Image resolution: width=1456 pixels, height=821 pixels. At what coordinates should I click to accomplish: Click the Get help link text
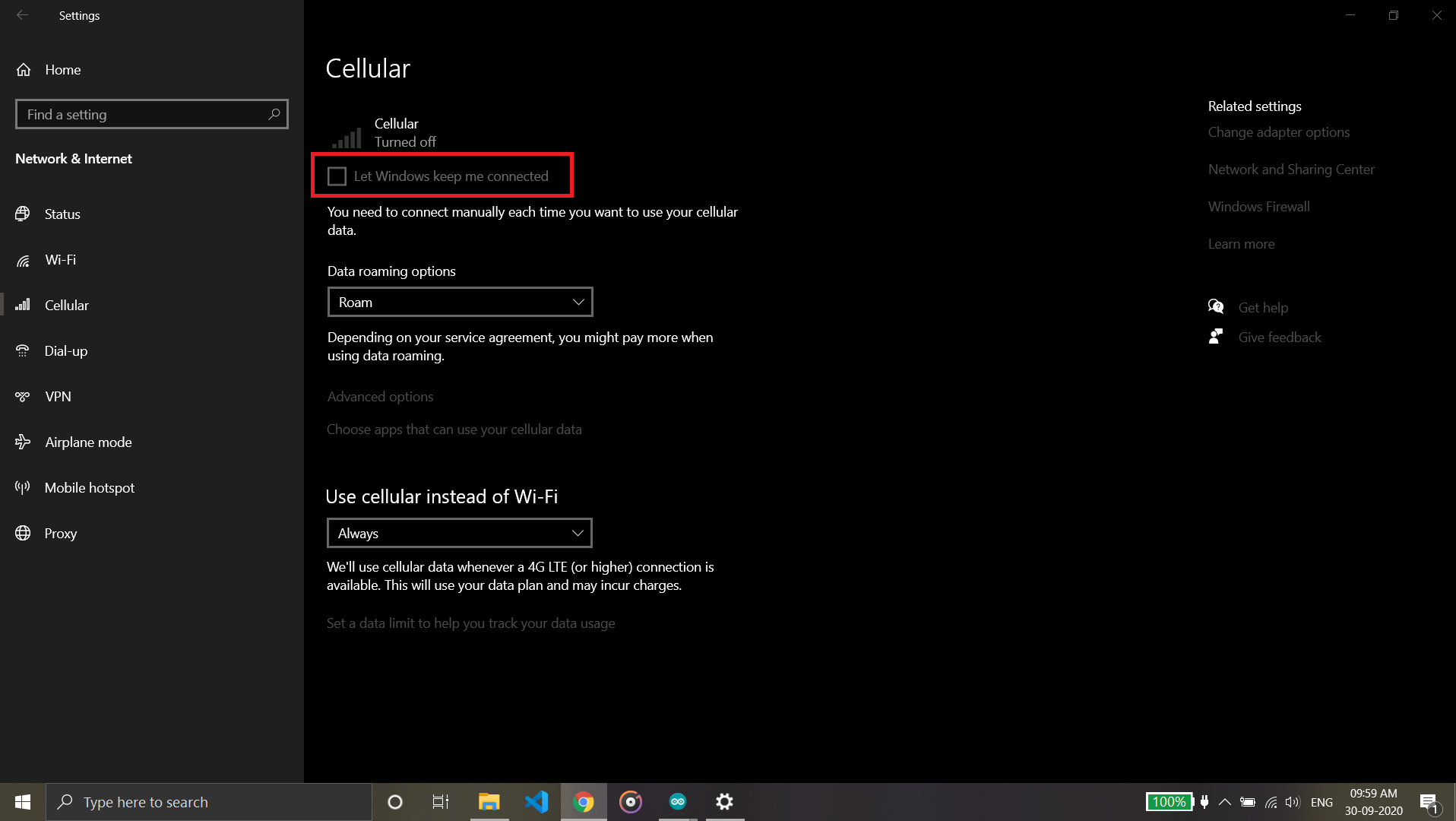tap(1263, 307)
